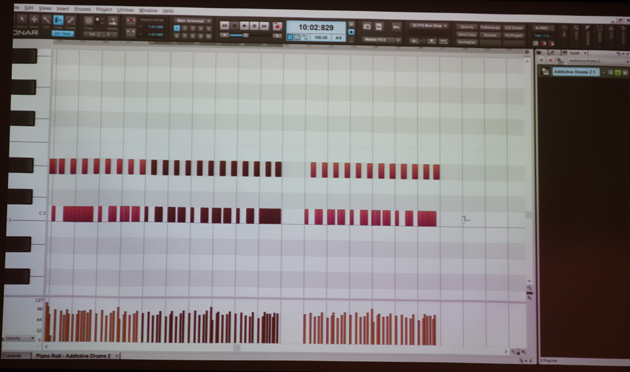Select the Erase tool

[71, 20]
